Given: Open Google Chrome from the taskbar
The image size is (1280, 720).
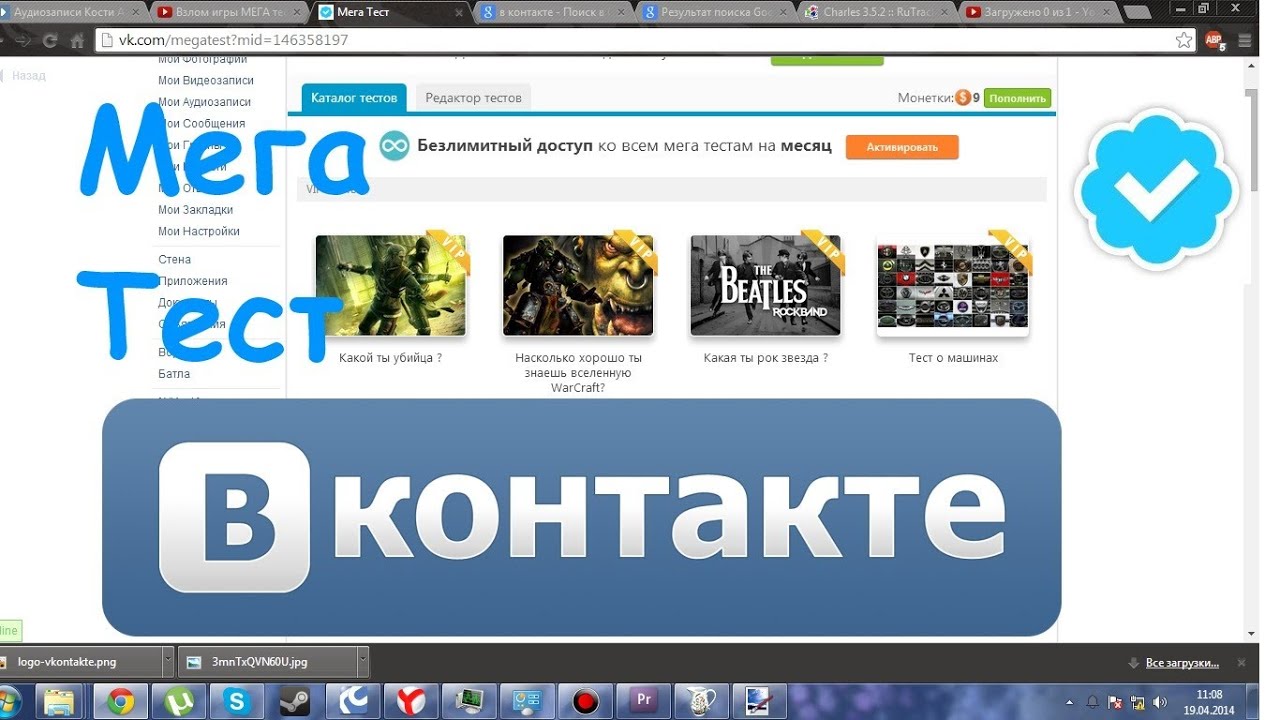Looking at the screenshot, I should 122,701.
